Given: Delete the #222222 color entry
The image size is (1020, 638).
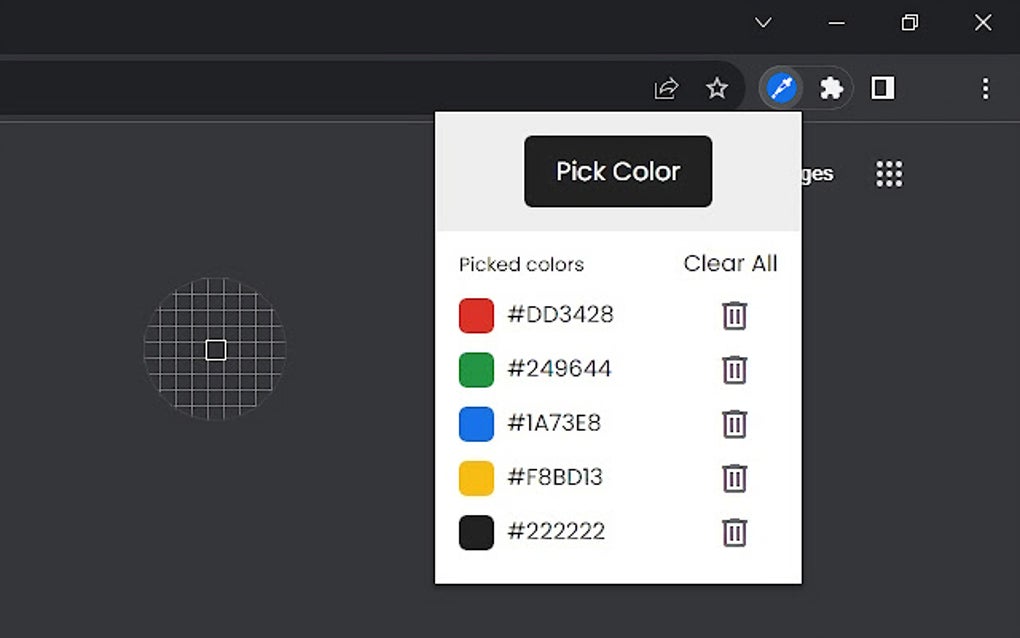Looking at the screenshot, I should 734,532.
